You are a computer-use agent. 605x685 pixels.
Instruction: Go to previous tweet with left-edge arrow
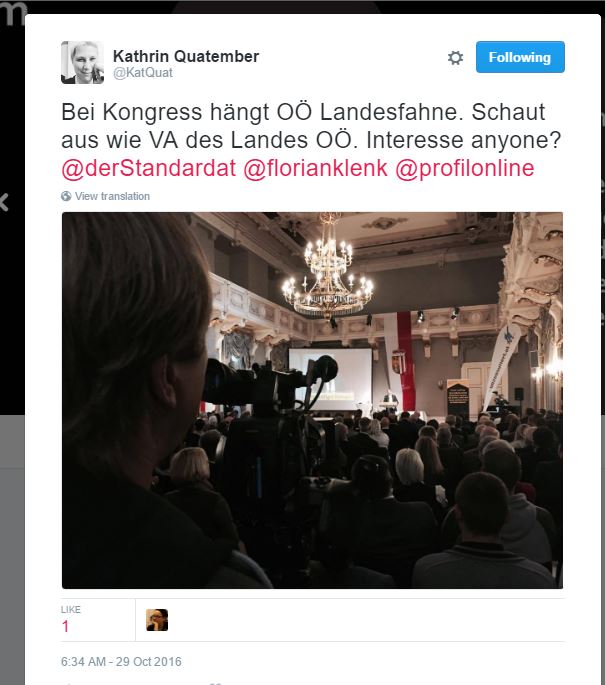[x=4, y=202]
